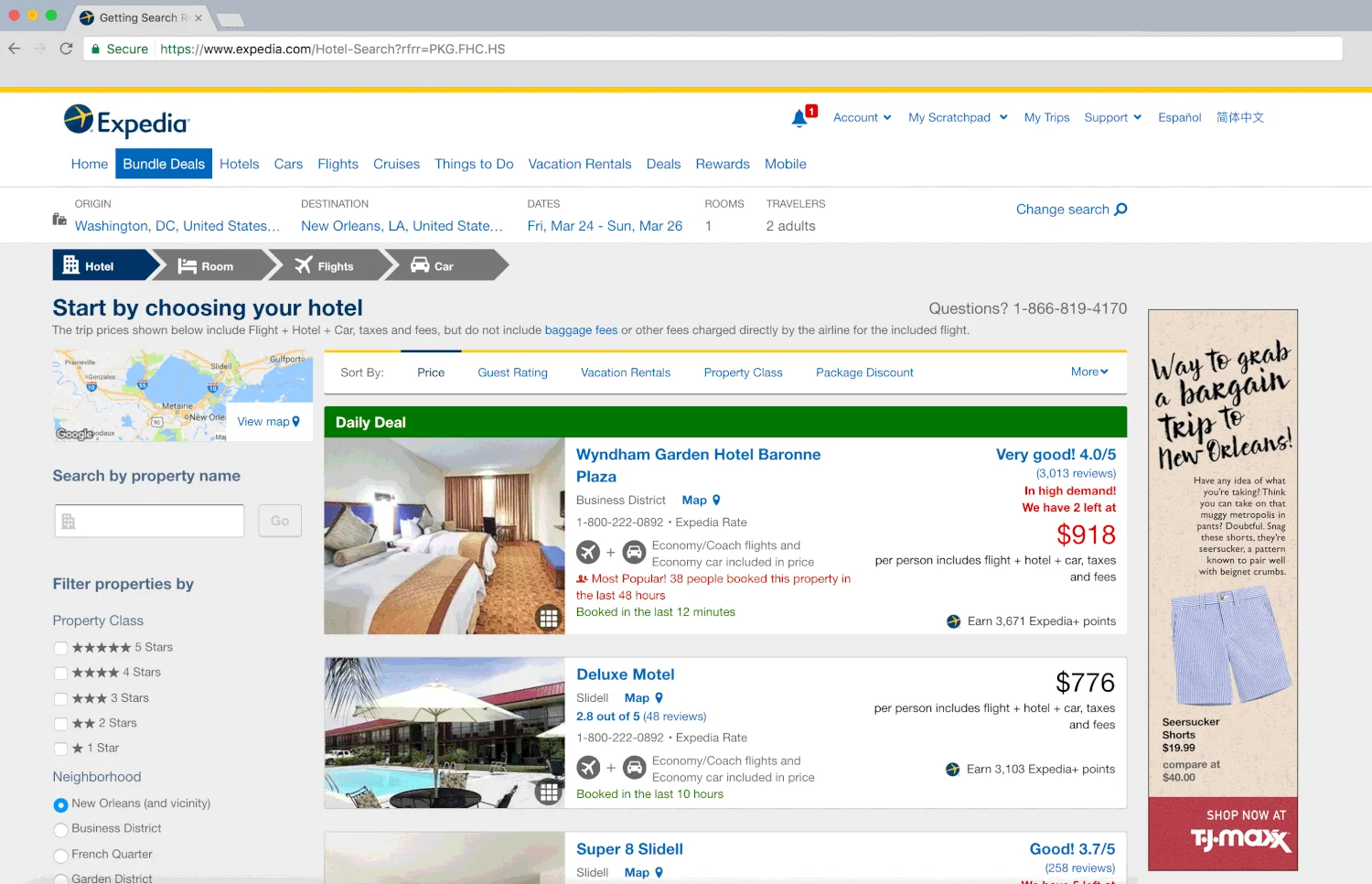Check the 2 Stars property class filter

(60, 724)
